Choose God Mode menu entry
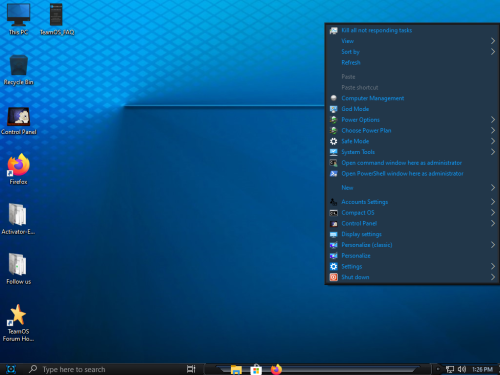500x375 pixels. (x=412, y=109)
